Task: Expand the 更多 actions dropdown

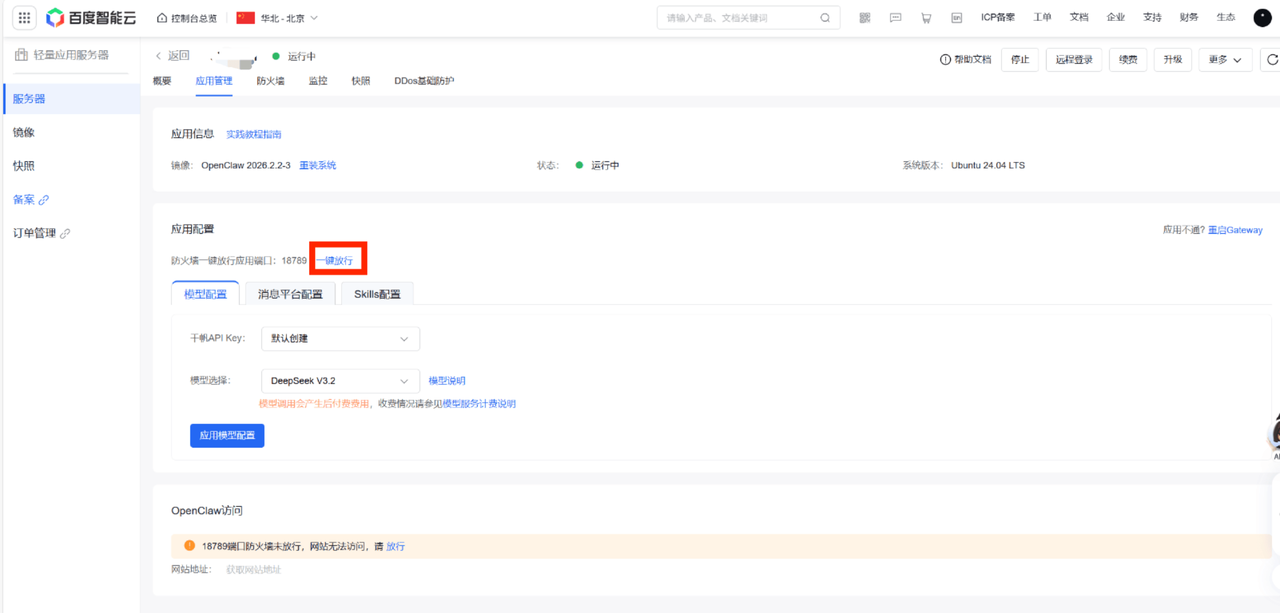Action: [1224, 60]
